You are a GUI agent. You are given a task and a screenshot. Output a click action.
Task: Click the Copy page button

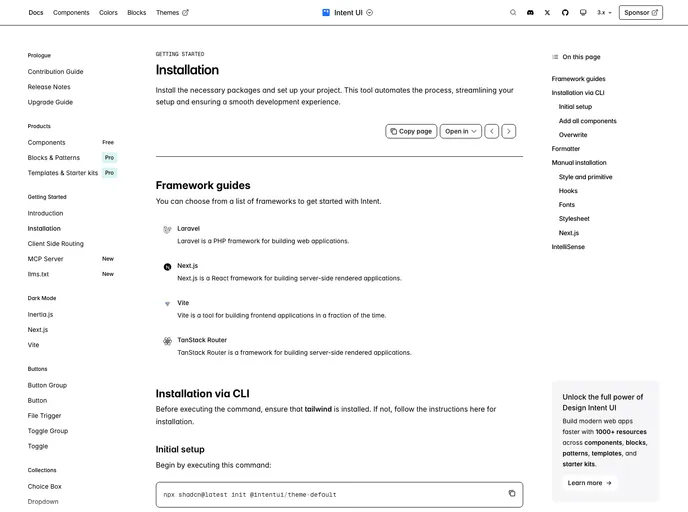pos(411,131)
